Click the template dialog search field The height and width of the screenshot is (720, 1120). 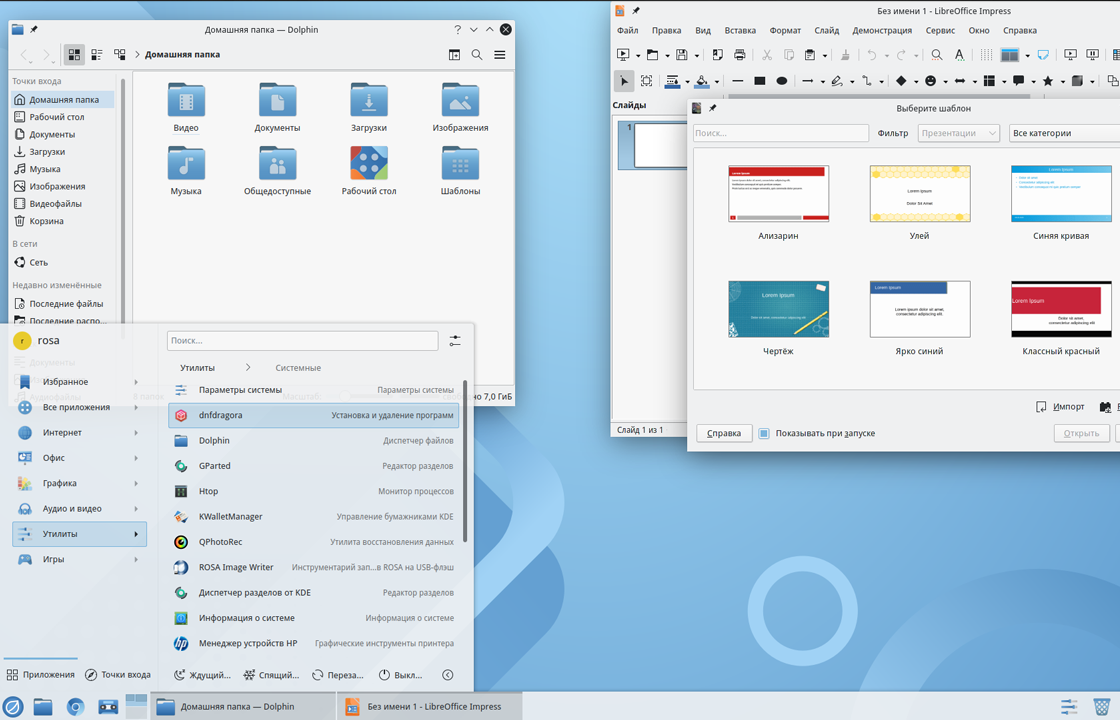coord(781,133)
